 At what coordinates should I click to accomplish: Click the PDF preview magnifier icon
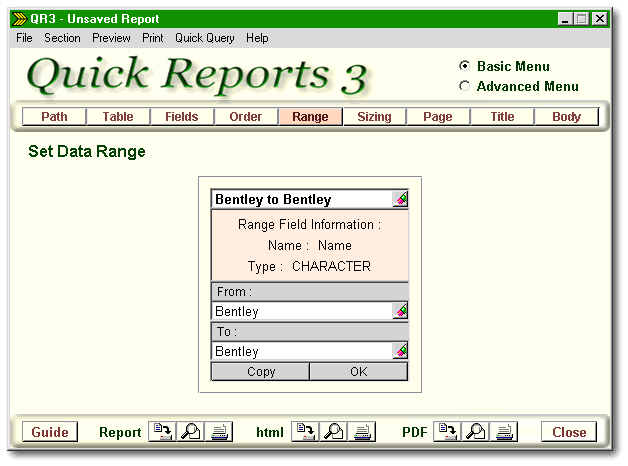tap(475, 432)
